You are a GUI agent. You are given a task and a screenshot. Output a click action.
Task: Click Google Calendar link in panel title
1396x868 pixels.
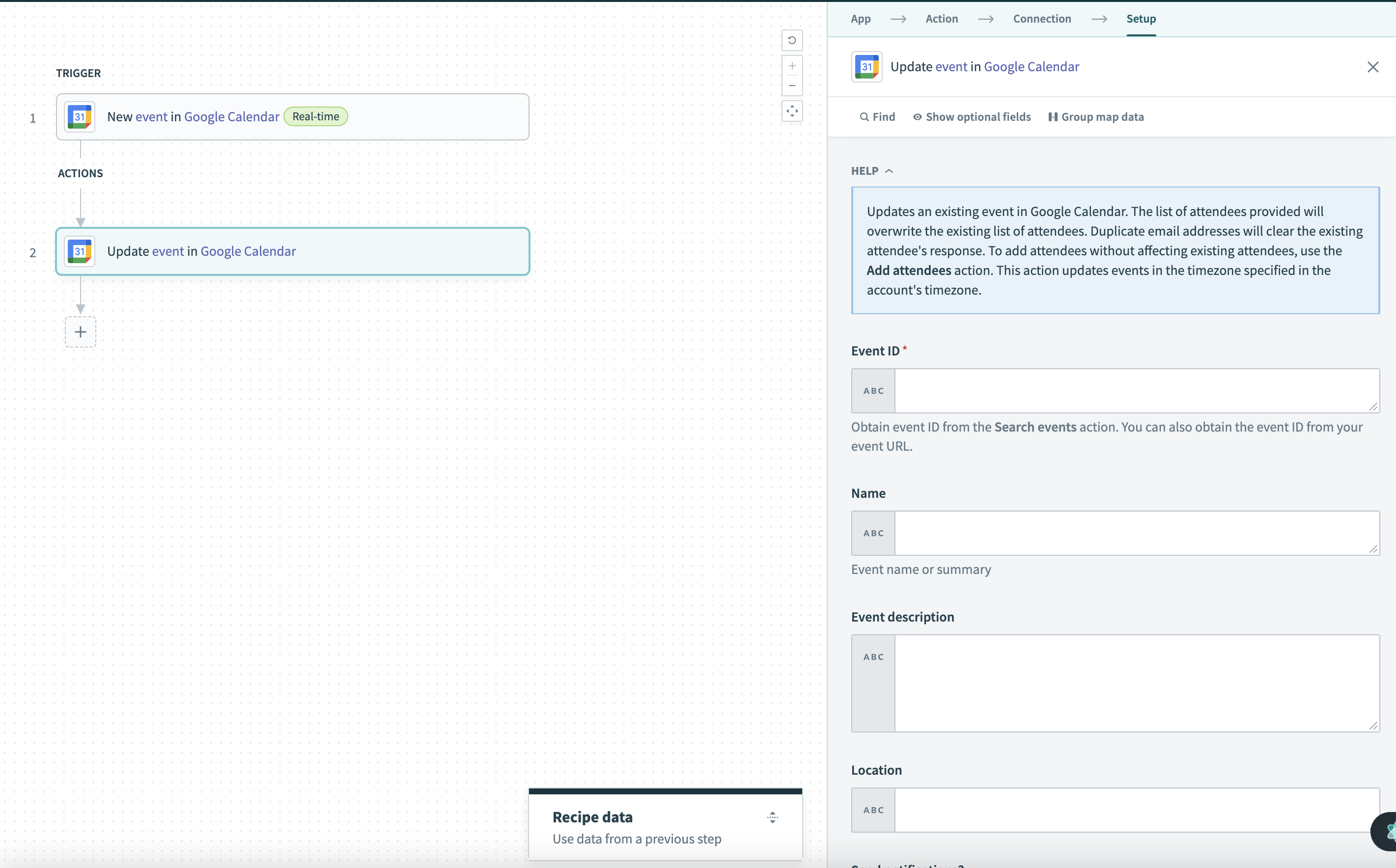coord(1031,67)
